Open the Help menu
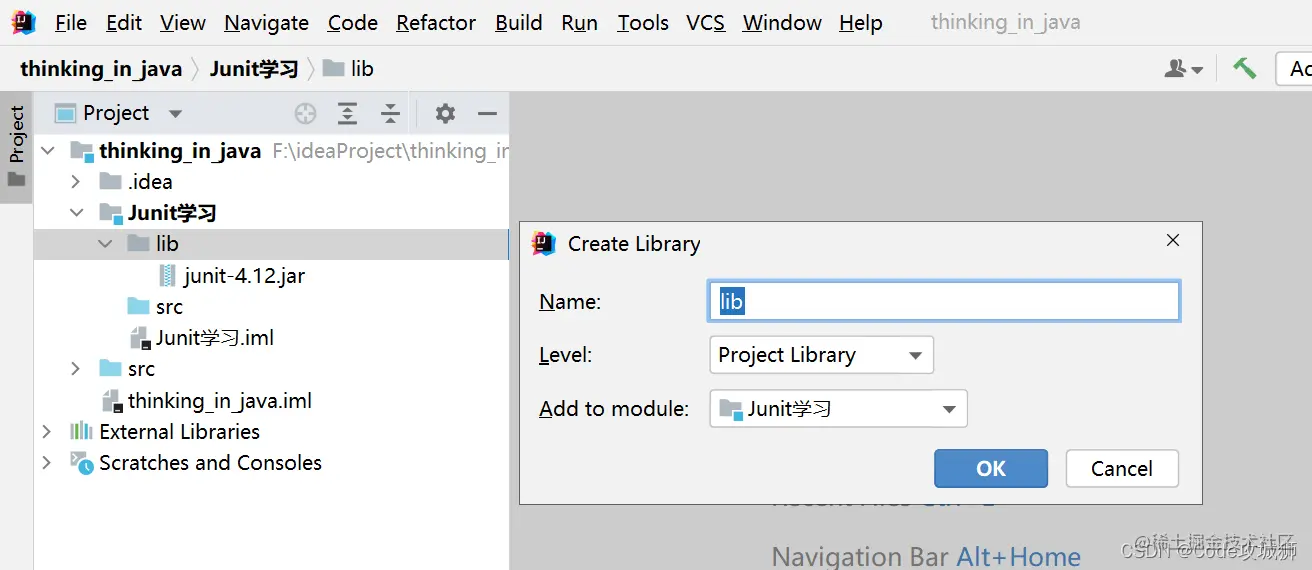Image resolution: width=1312 pixels, height=570 pixels. (x=861, y=22)
